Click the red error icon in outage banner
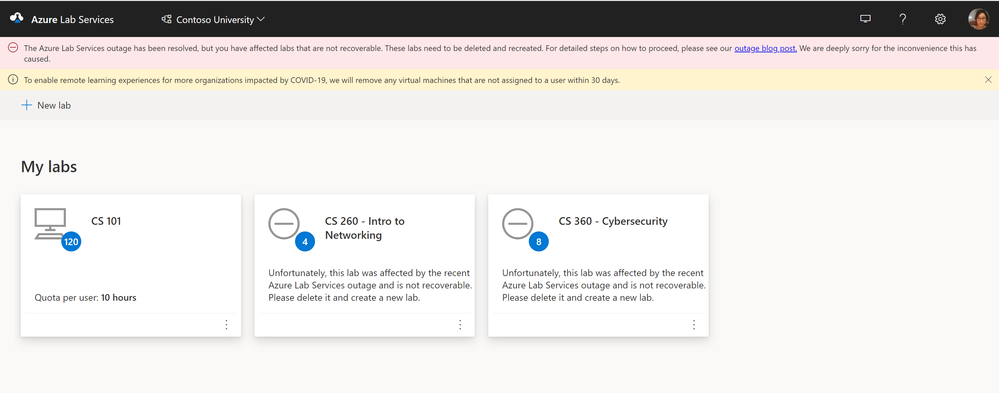The width and height of the screenshot is (999, 393). (x=13, y=48)
